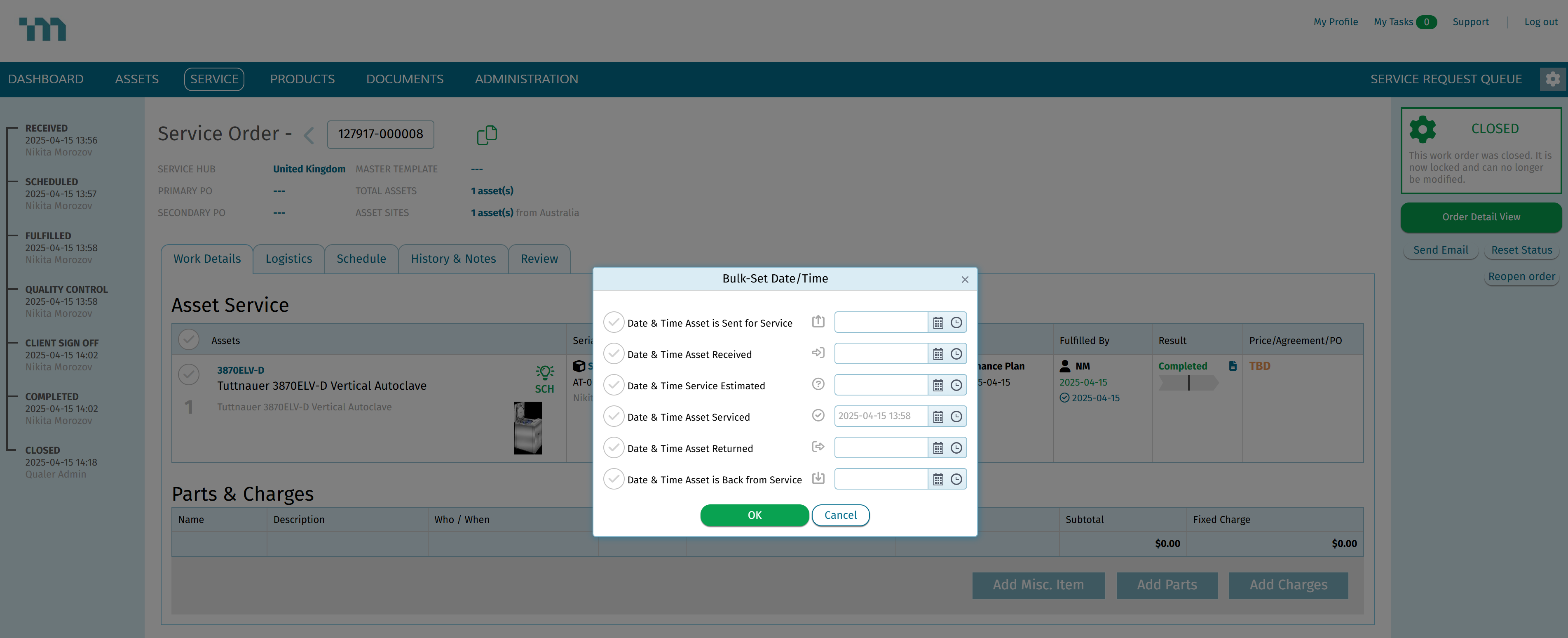This screenshot has height=638, width=1568.
Task: Check Date & Time Asset Serviced option
Action: 614,417
